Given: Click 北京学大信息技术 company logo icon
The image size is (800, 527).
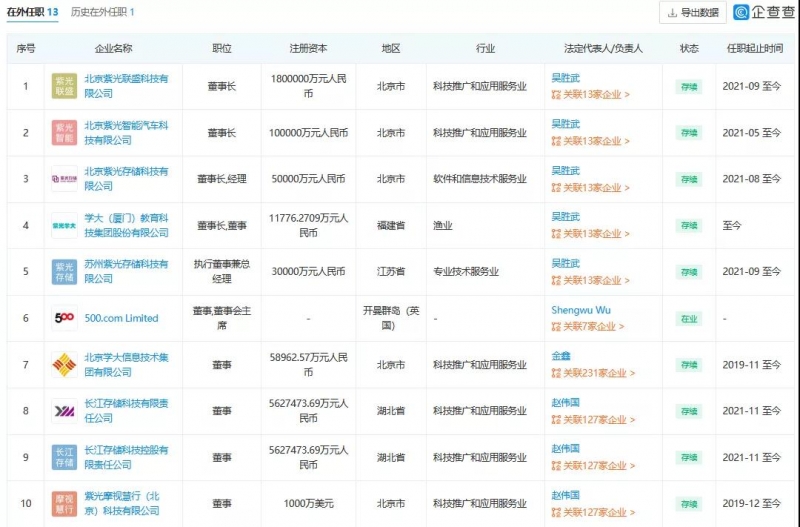Looking at the screenshot, I should (64, 364).
